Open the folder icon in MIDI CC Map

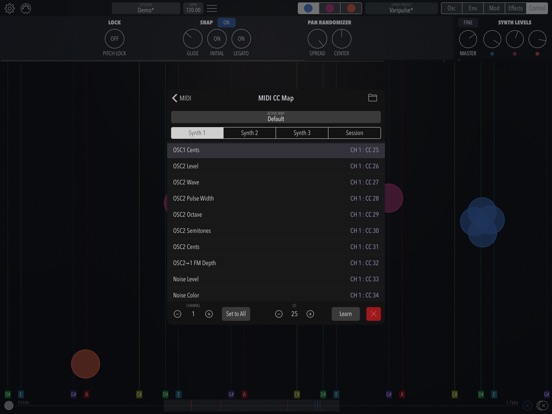(372, 98)
